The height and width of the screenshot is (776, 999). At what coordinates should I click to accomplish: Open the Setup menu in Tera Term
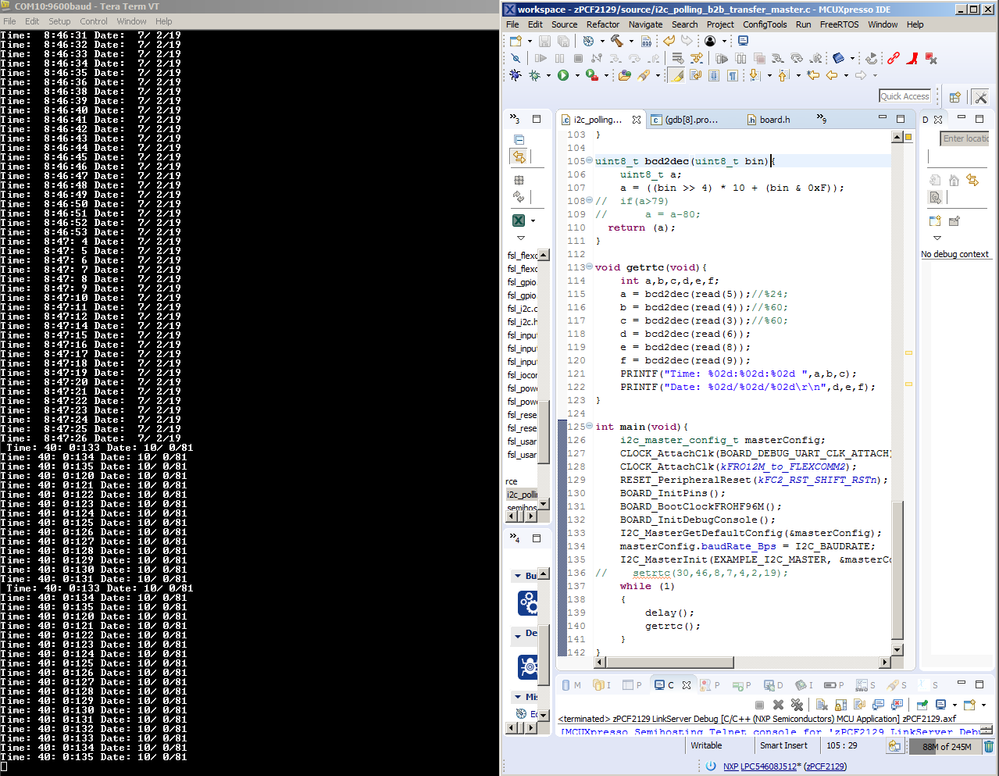tap(59, 21)
